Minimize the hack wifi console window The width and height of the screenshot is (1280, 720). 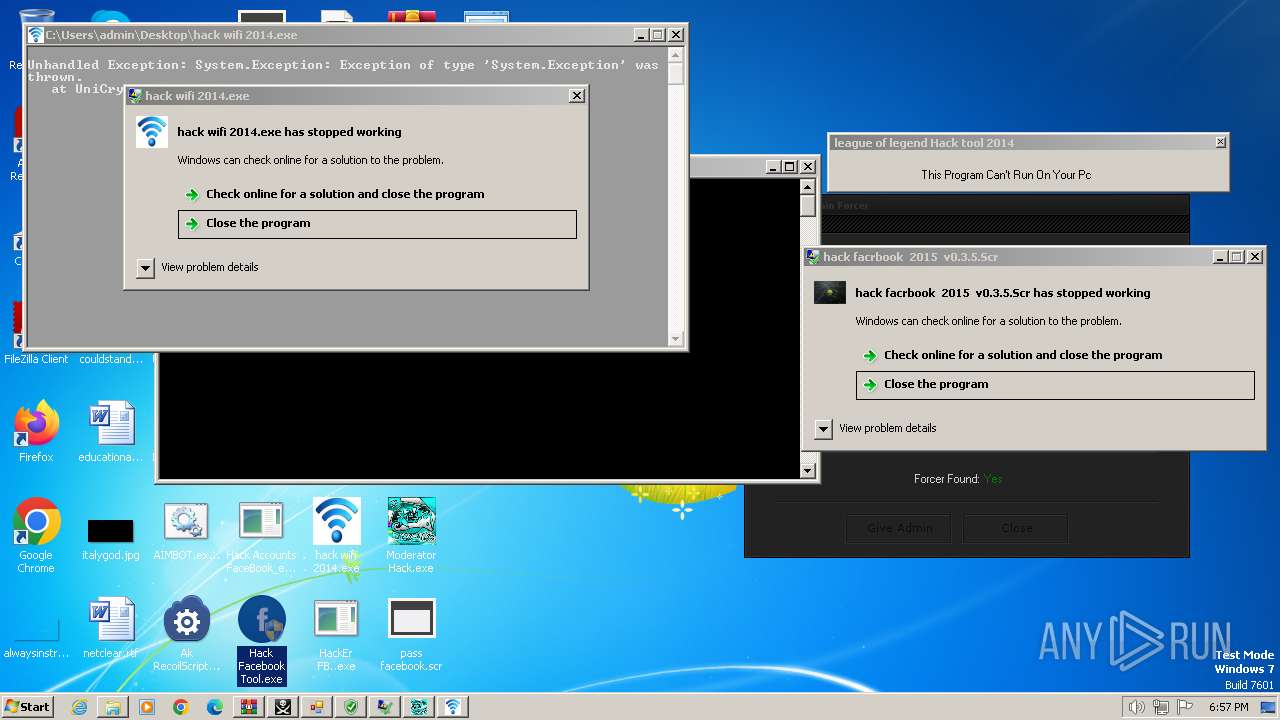coord(640,35)
